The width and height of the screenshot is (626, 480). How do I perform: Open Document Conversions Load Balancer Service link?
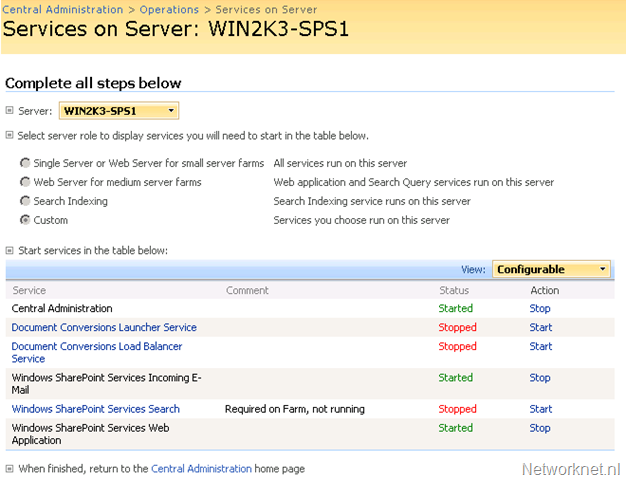click(x=97, y=352)
